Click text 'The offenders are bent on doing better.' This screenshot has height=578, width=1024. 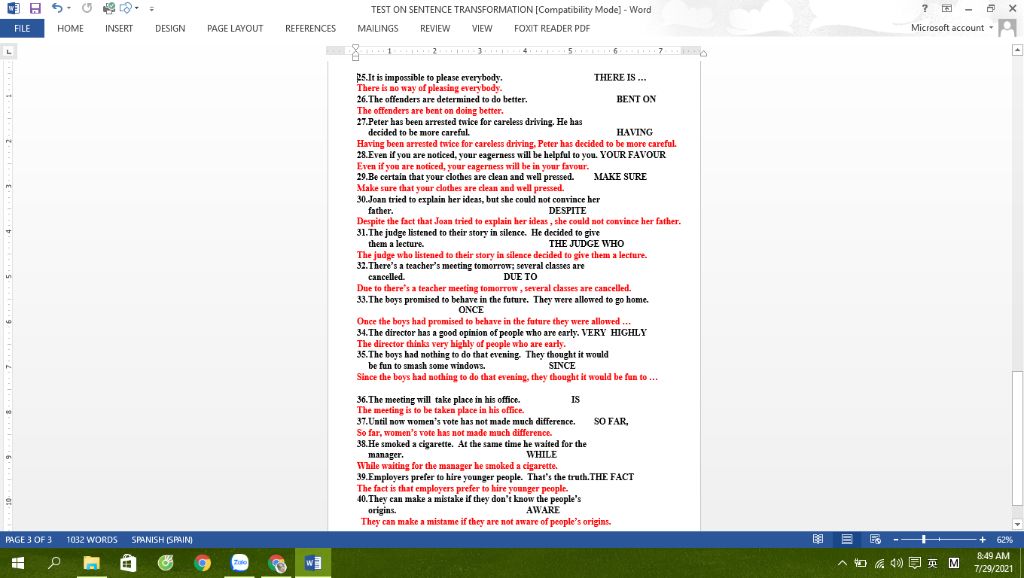430,110
